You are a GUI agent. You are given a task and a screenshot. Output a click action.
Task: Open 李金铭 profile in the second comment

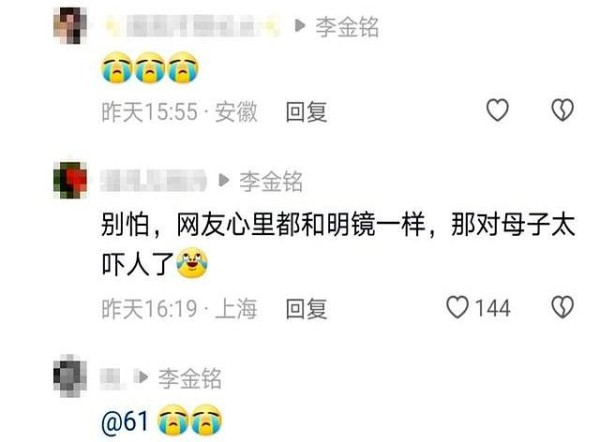271,181
